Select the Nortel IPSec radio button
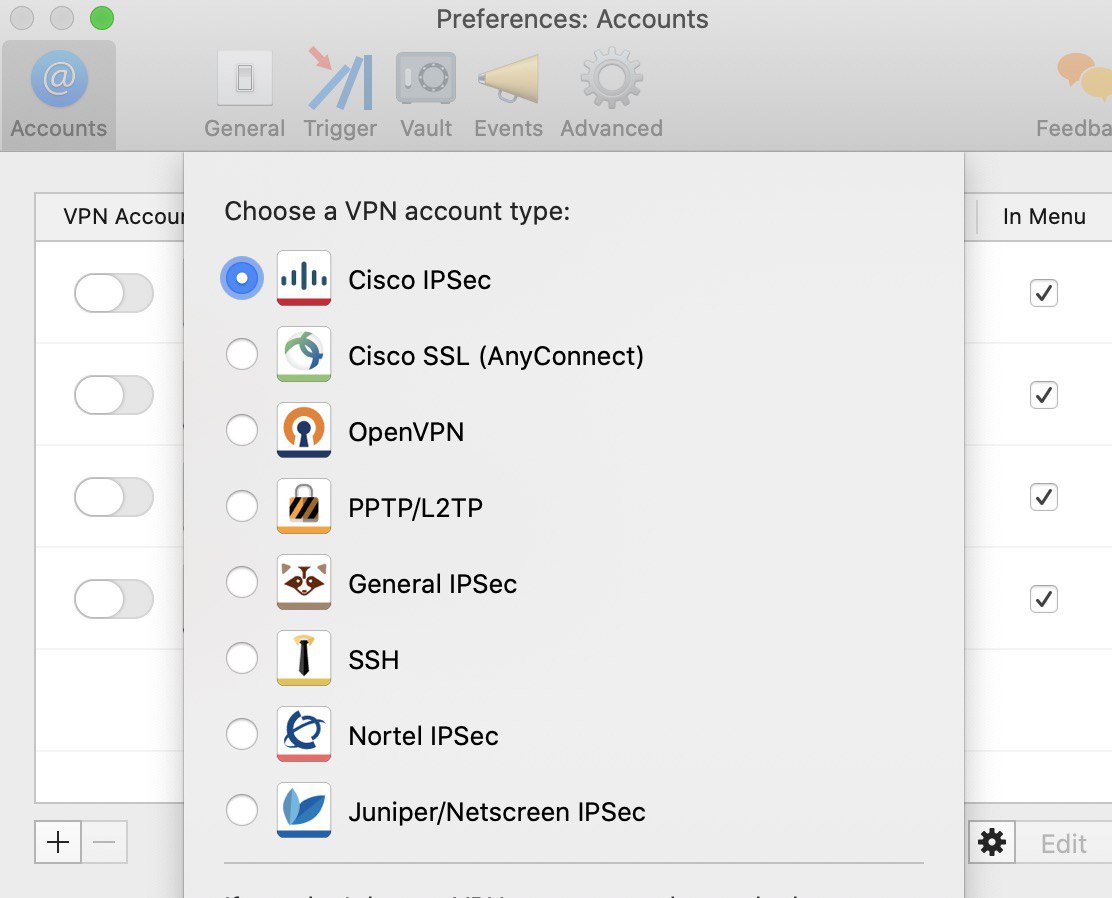The image size is (1112, 898). (x=242, y=733)
